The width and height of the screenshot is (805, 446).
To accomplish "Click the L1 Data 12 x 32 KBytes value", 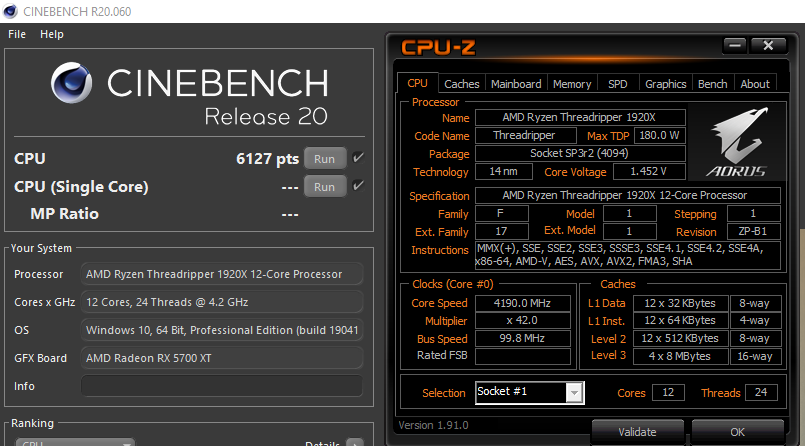I will pyautogui.click(x=680, y=303).
